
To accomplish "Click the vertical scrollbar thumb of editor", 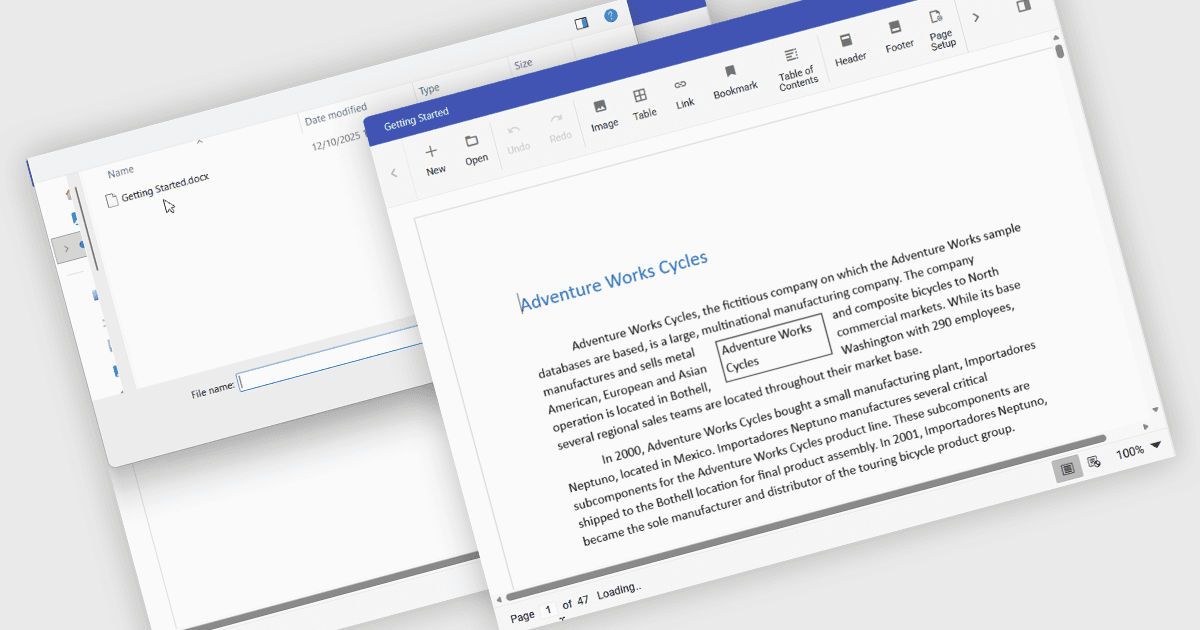I will (x=1059, y=50).
